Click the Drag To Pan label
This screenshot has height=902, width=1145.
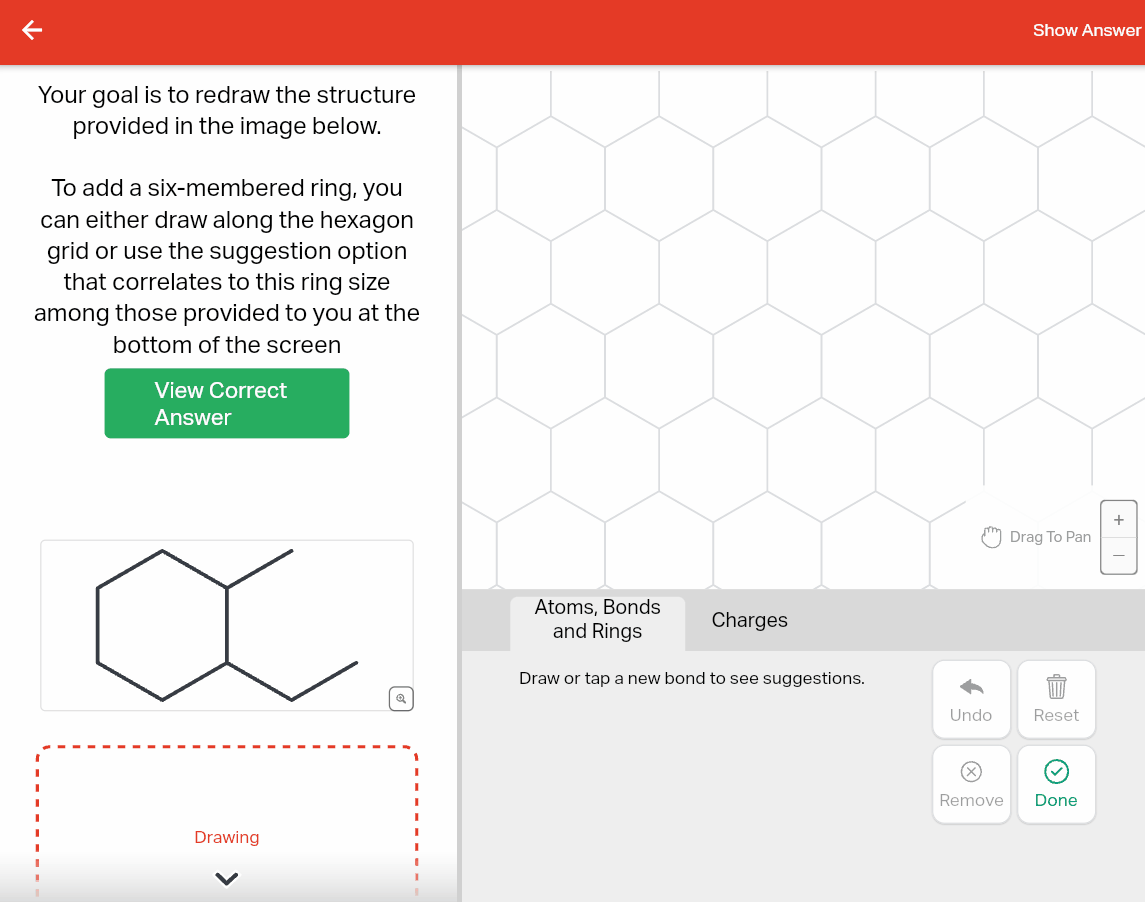1050,537
